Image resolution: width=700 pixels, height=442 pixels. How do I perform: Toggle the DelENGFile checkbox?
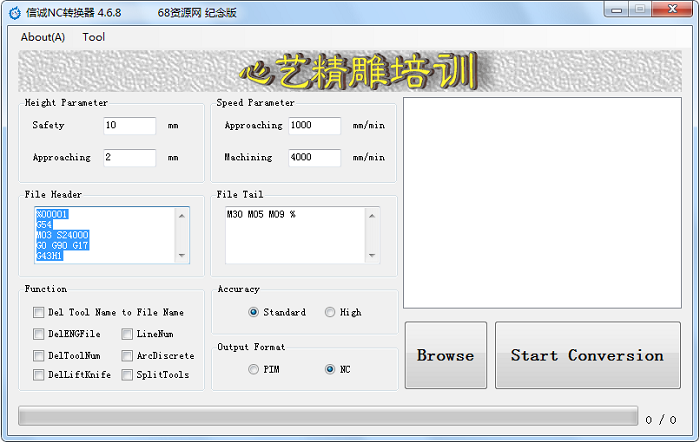coord(39,334)
